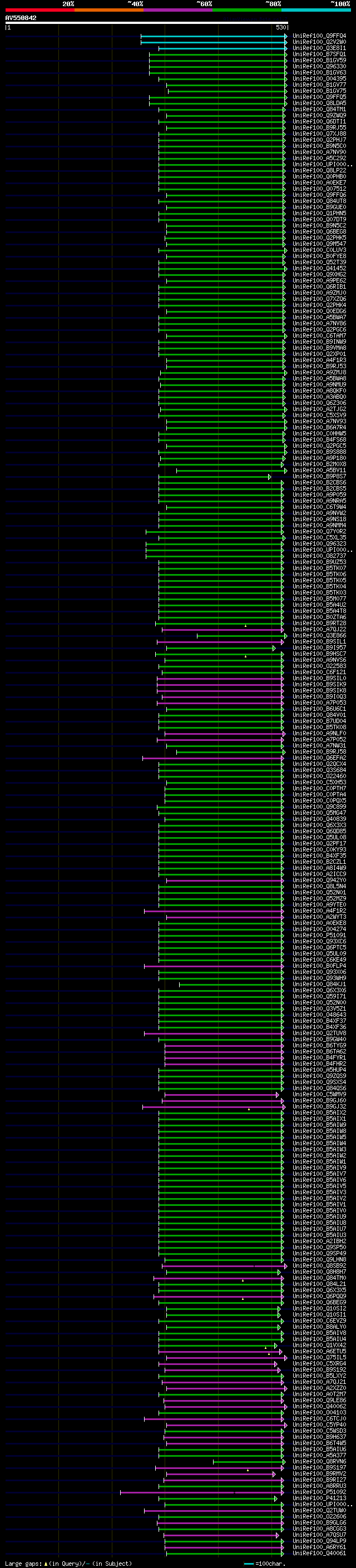The height and width of the screenshot is (1568, 356).
Task: Select the UniRef100_Q40839 label
Action: [319, 819]
